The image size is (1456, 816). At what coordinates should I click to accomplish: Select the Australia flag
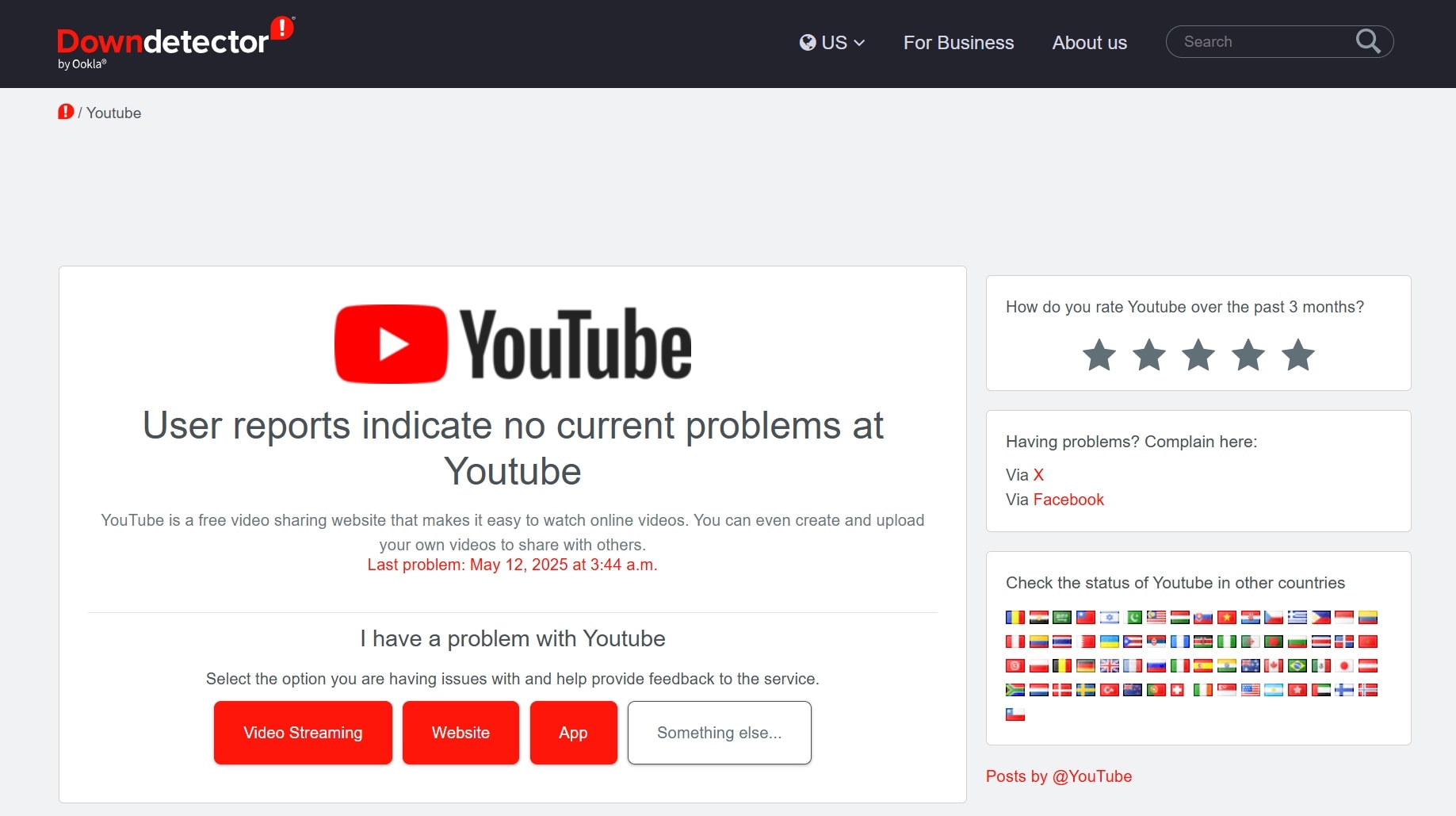[x=1251, y=665]
